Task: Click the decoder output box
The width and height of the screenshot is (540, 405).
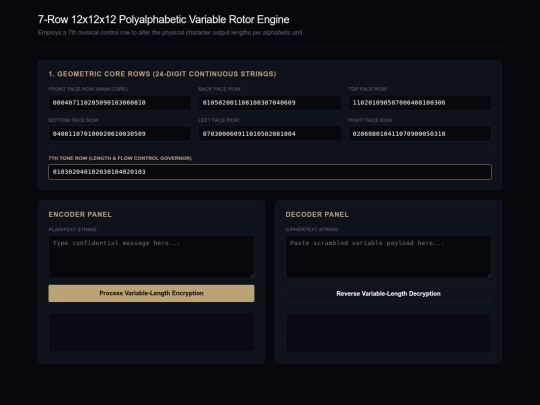Action: pyautogui.click(x=388, y=333)
